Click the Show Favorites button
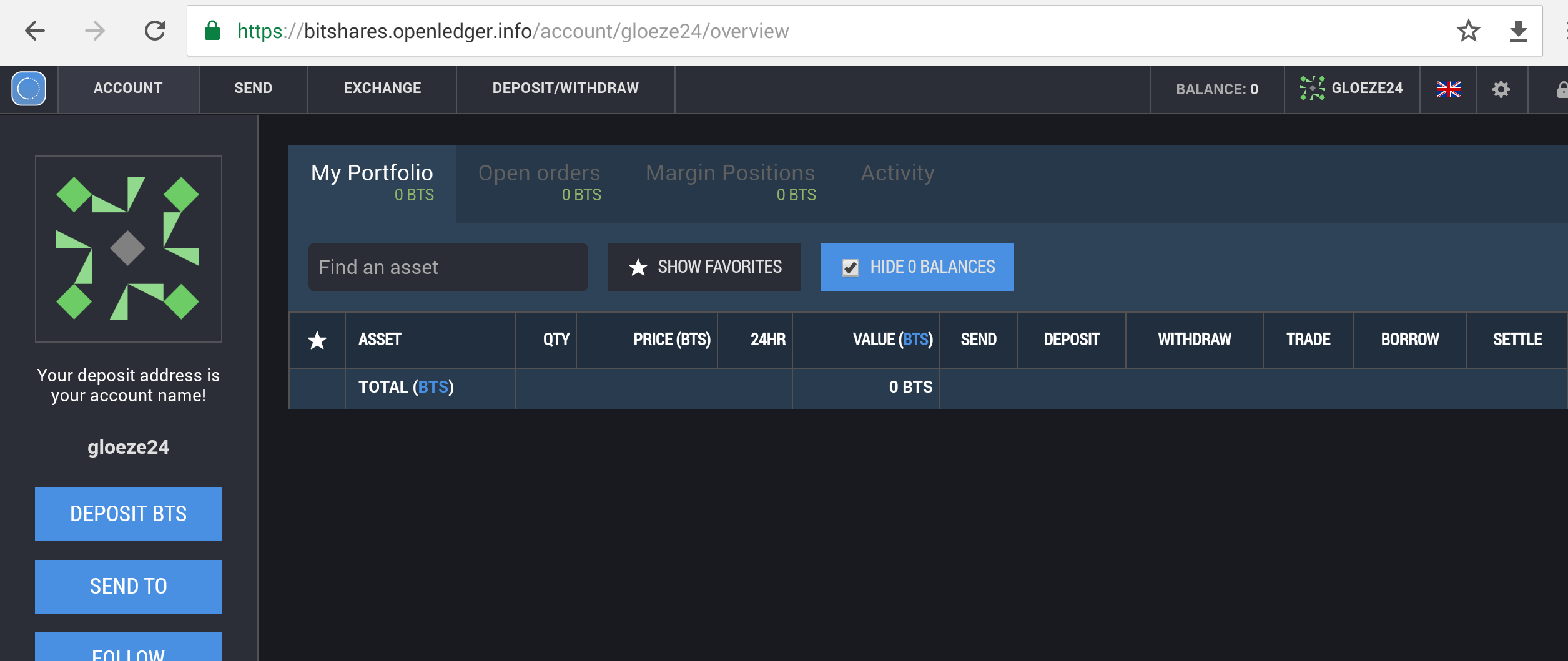The width and height of the screenshot is (1568, 661). [704, 267]
